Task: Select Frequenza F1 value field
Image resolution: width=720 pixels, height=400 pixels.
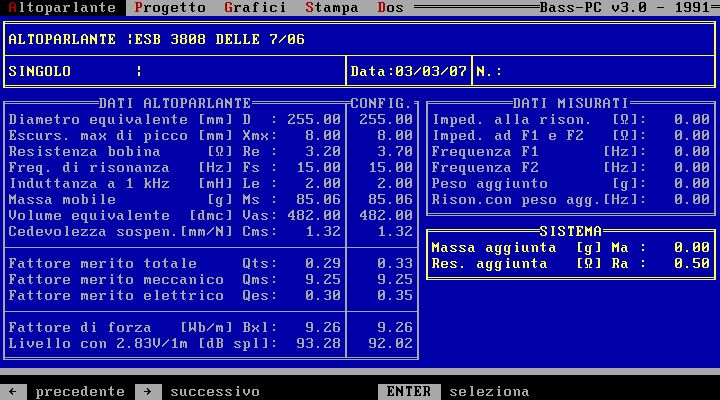Action: click(x=692, y=152)
